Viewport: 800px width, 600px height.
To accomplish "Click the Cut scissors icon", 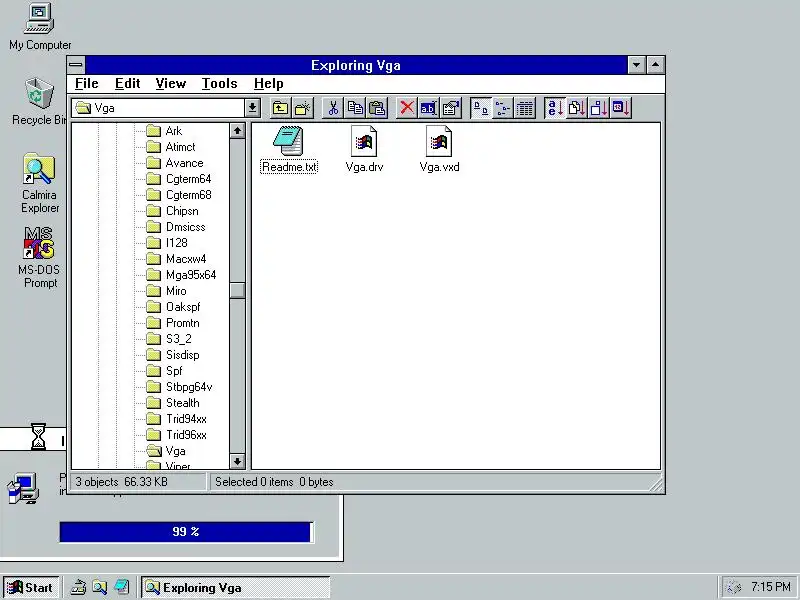I will pos(333,108).
